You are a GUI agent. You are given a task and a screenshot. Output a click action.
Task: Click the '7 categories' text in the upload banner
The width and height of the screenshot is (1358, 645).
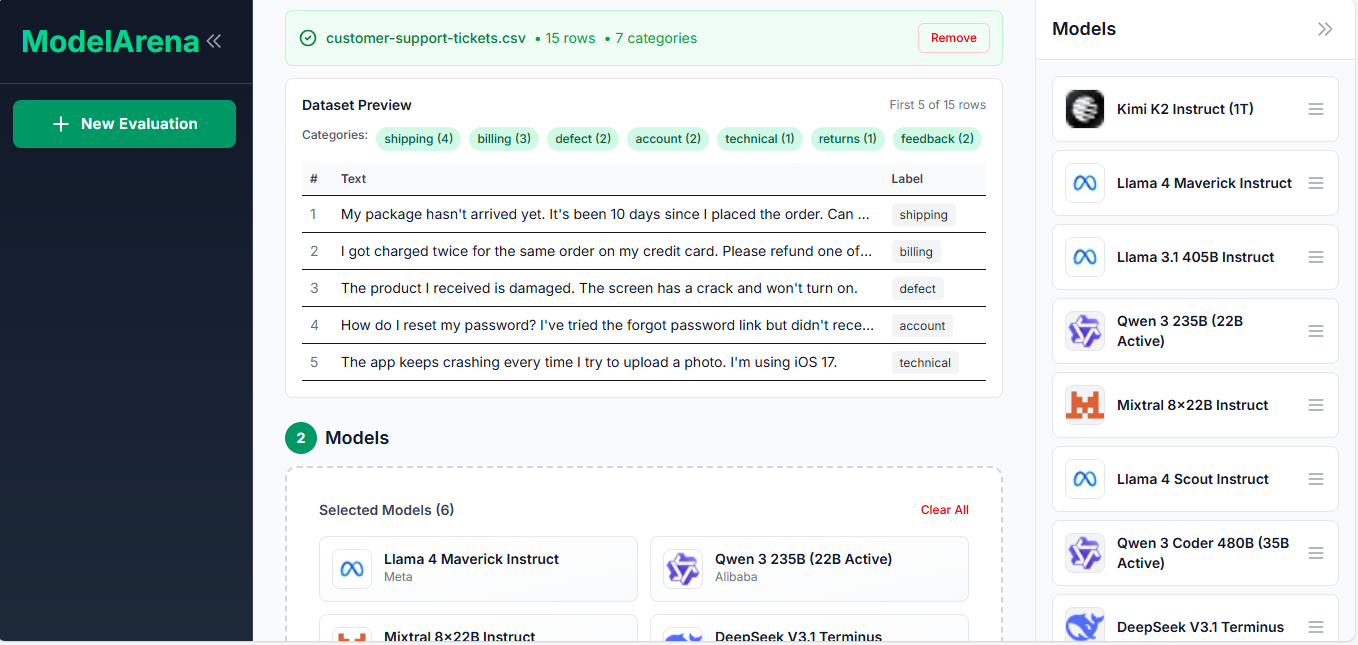tap(656, 38)
